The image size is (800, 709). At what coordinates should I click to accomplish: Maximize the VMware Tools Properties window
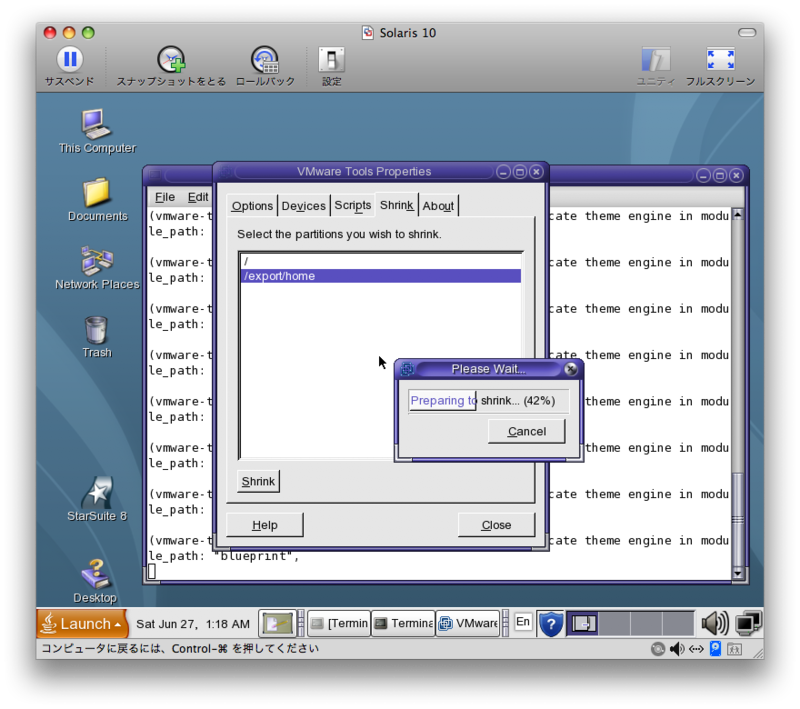[519, 172]
